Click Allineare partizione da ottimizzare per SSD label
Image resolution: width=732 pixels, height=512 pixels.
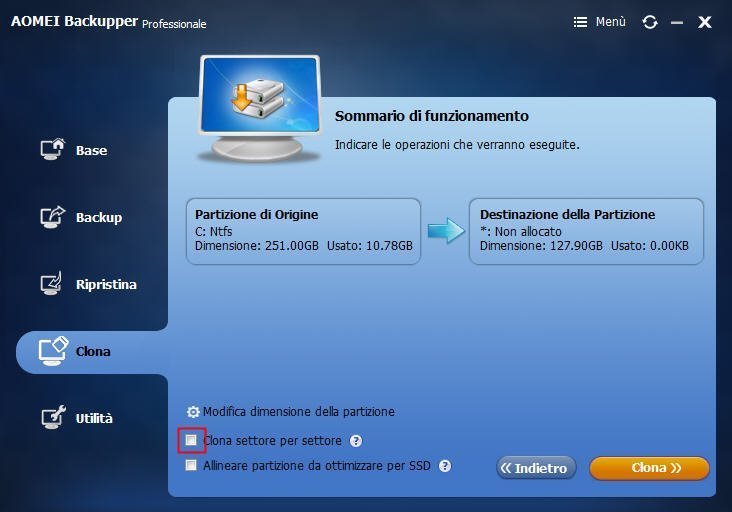pos(317,466)
